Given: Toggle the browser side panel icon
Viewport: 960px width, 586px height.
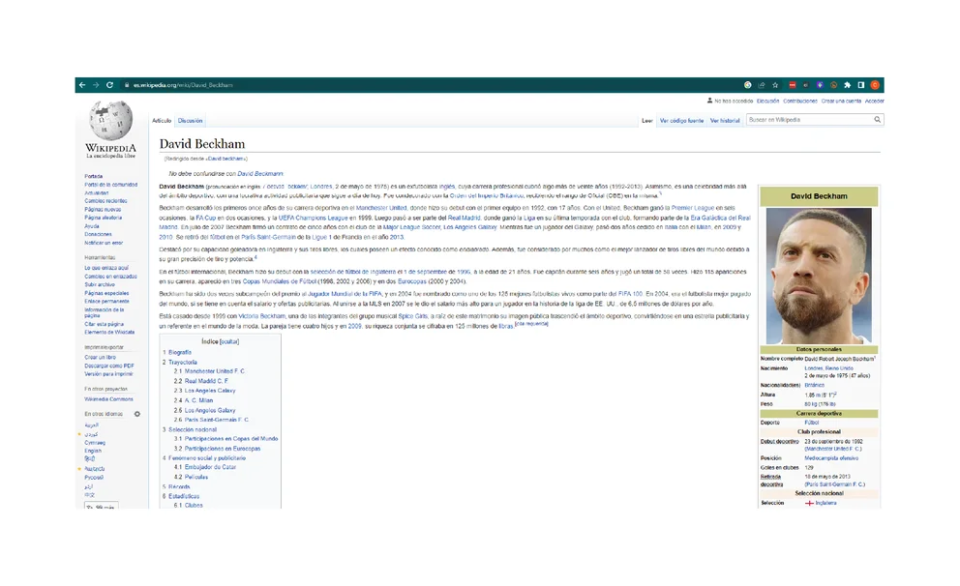Looking at the screenshot, I should click(860, 85).
